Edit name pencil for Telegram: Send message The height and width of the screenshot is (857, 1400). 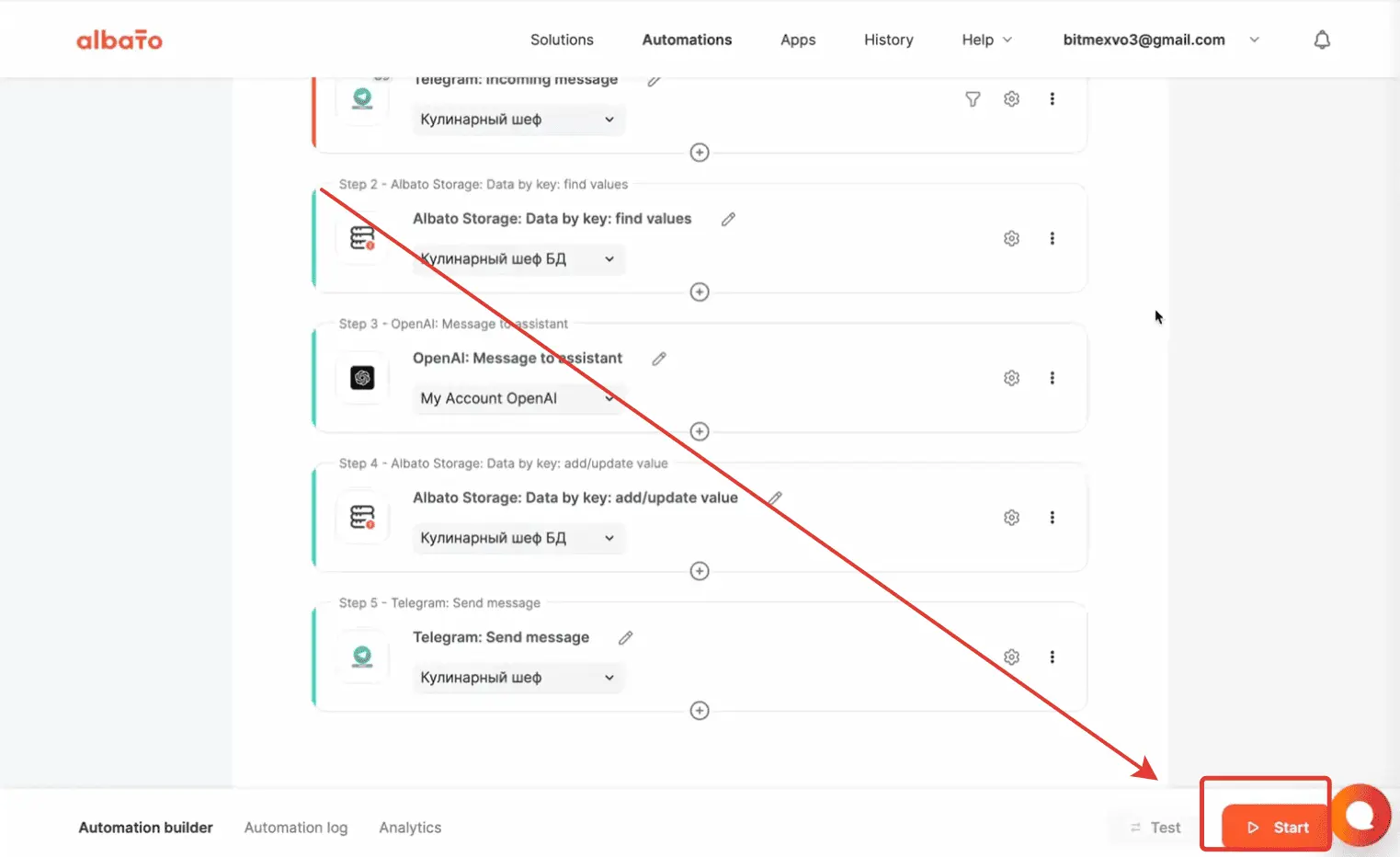[x=626, y=638]
